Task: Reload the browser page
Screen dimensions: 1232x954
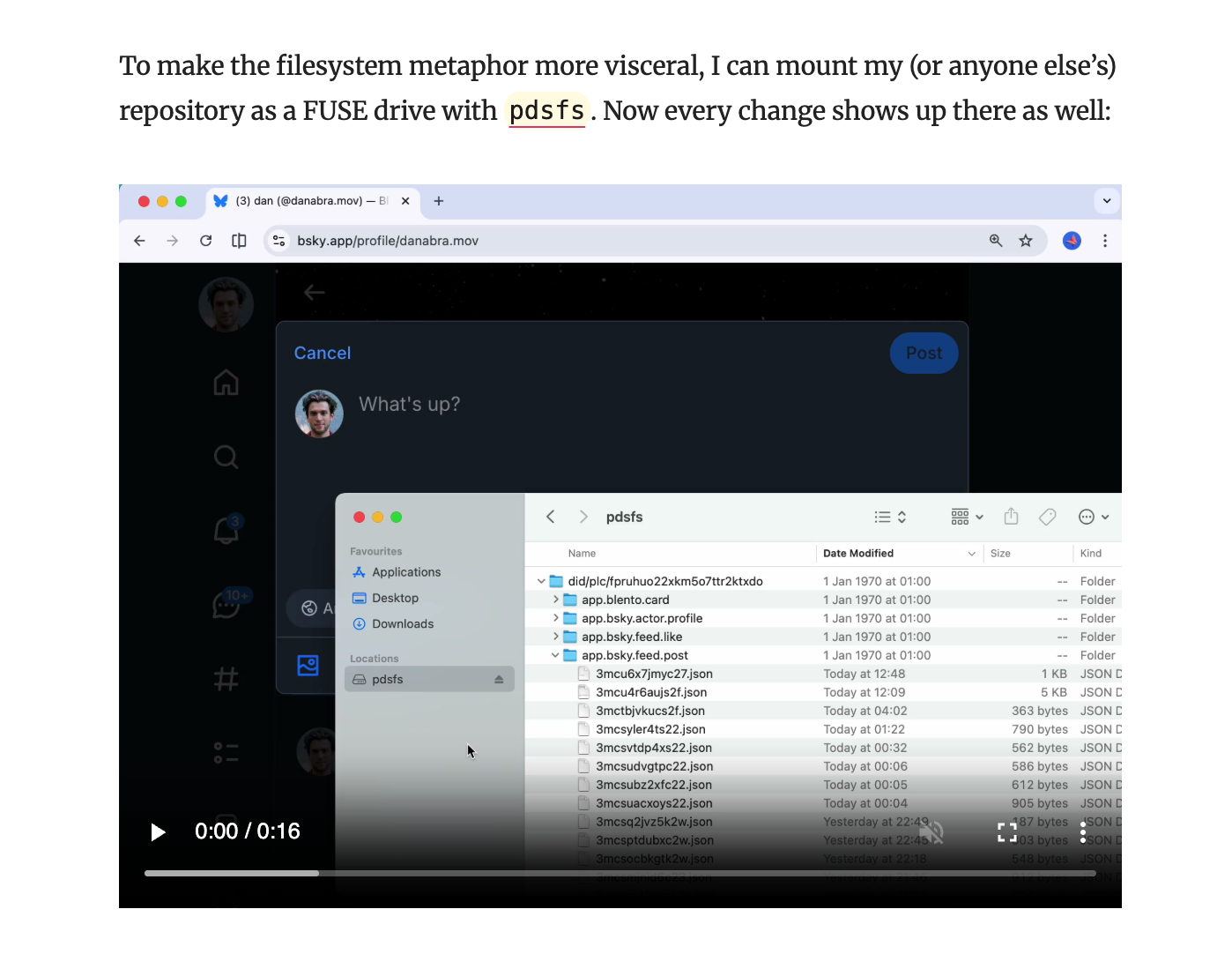Action: pos(205,241)
